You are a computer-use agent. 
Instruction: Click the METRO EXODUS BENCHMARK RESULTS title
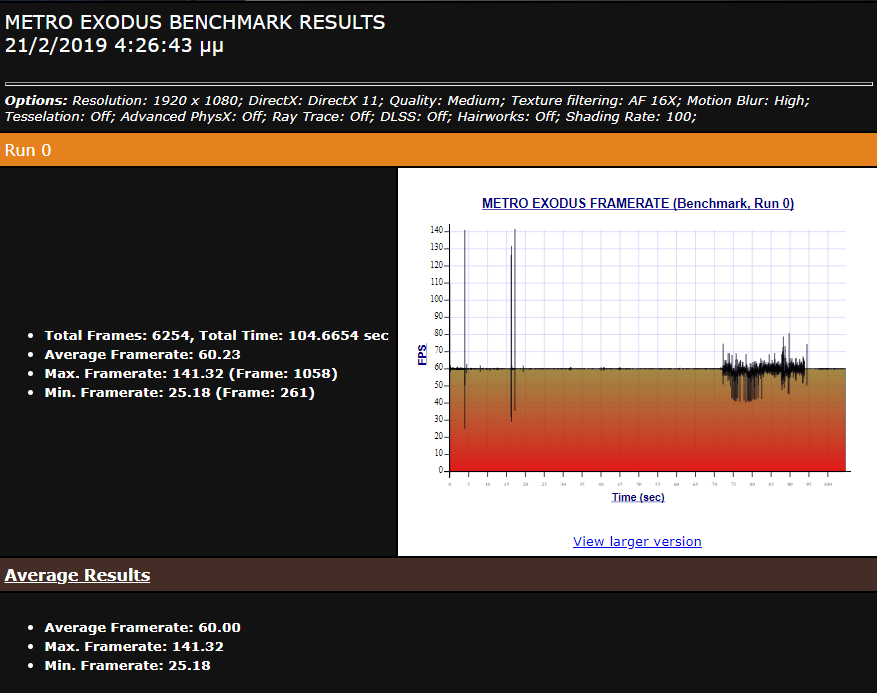point(195,22)
